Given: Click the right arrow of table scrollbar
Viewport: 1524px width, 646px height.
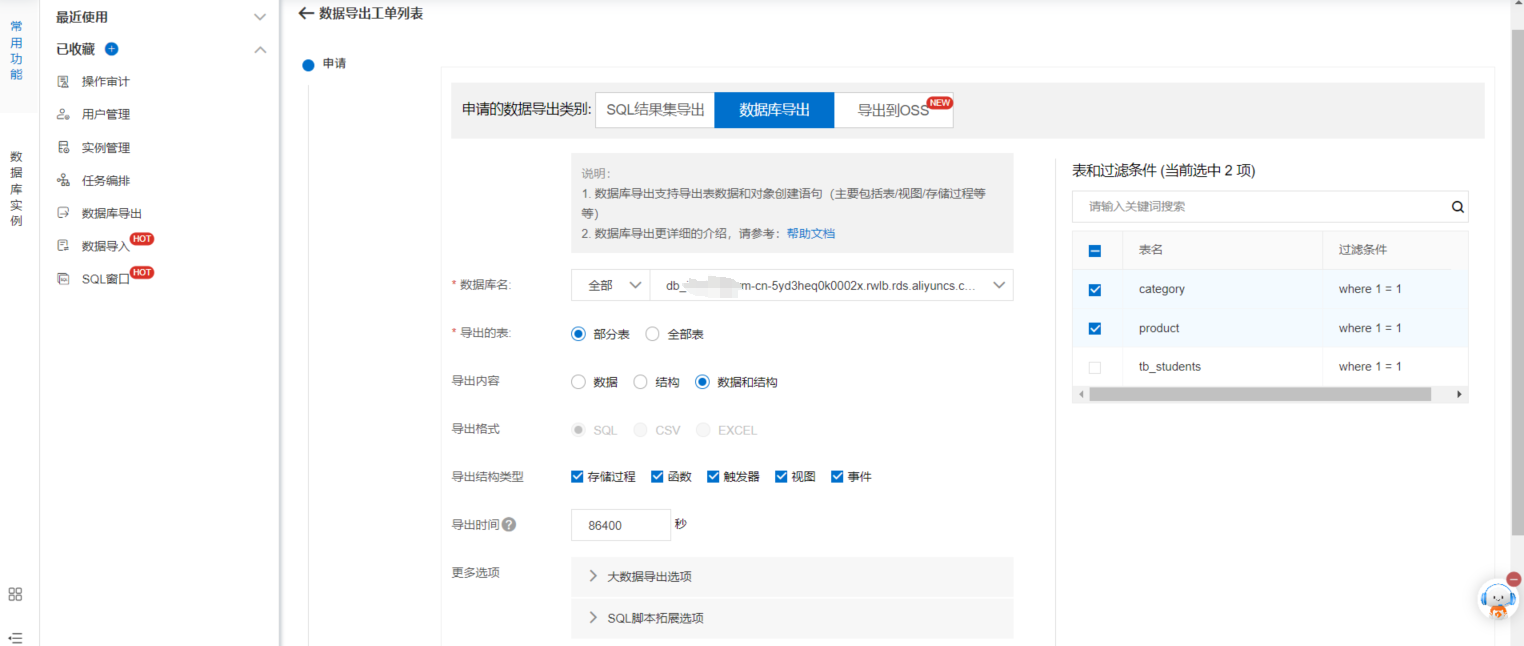Looking at the screenshot, I should 1460,395.
